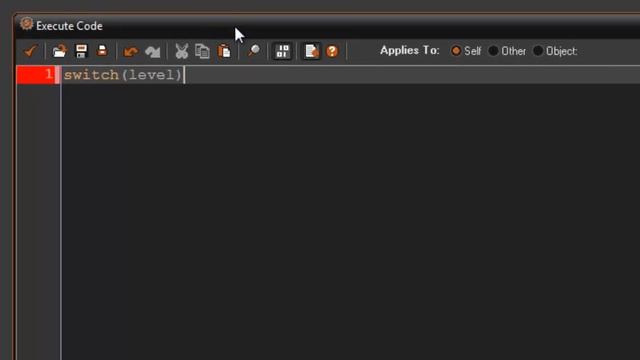
Task: Confirm code with the OK checkmark icon
Action: pyautogui.click(x=30, y=51)
